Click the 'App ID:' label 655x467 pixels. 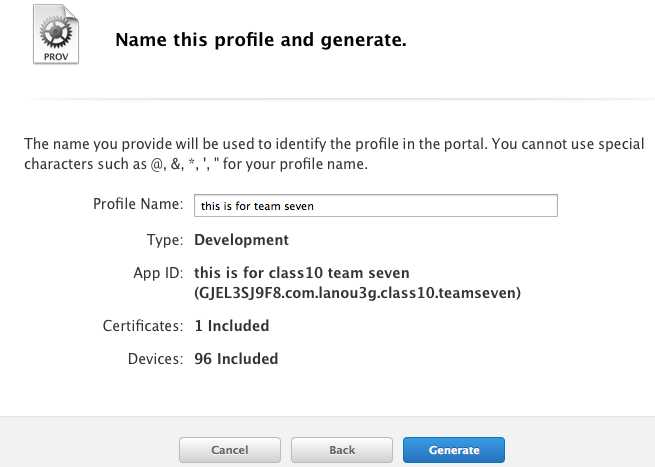click(158, 272)
